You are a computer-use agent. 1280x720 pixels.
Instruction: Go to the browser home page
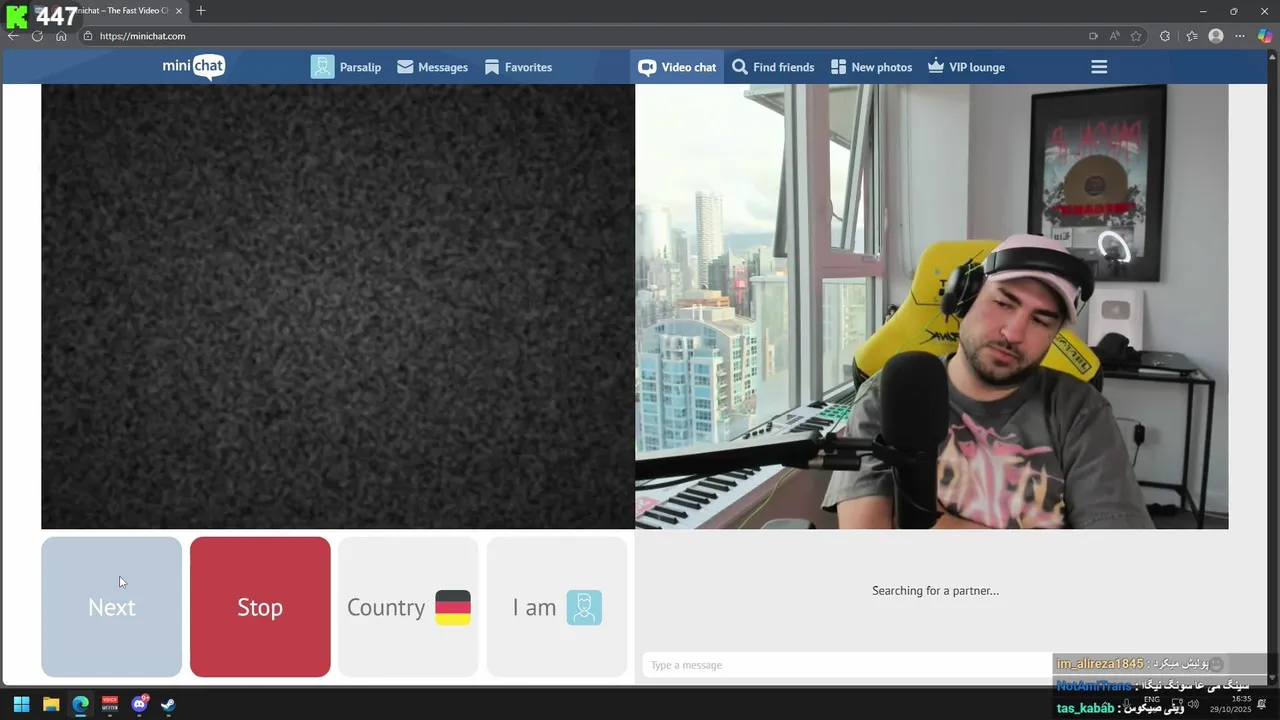61,36
